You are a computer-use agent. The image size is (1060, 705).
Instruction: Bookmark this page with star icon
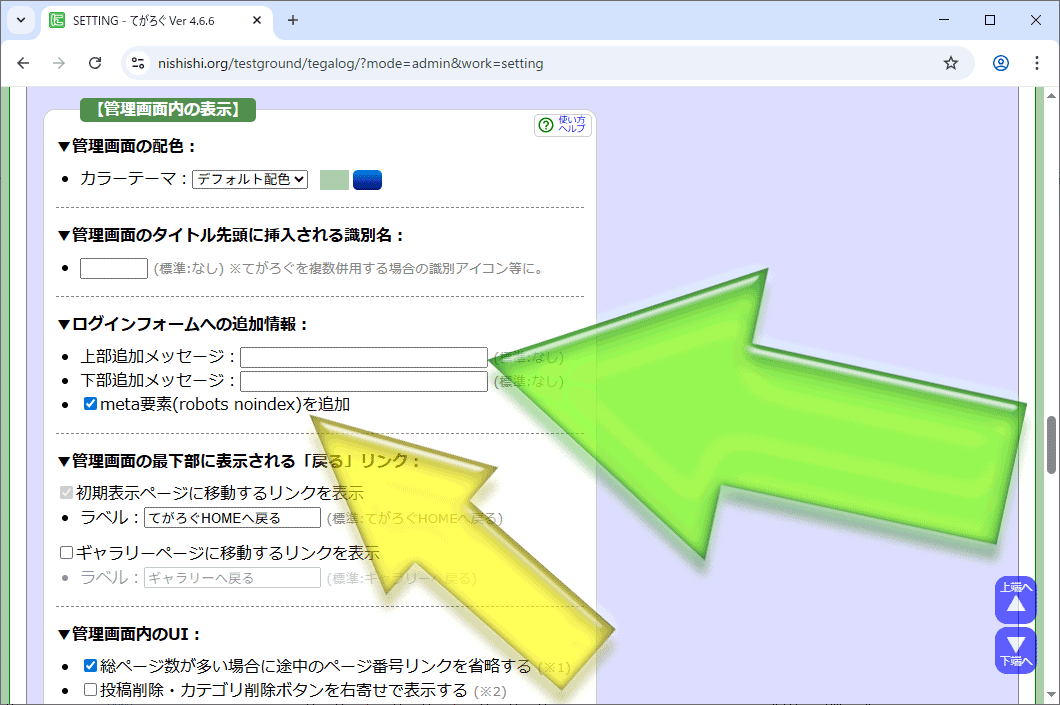(x=950, y=63)
